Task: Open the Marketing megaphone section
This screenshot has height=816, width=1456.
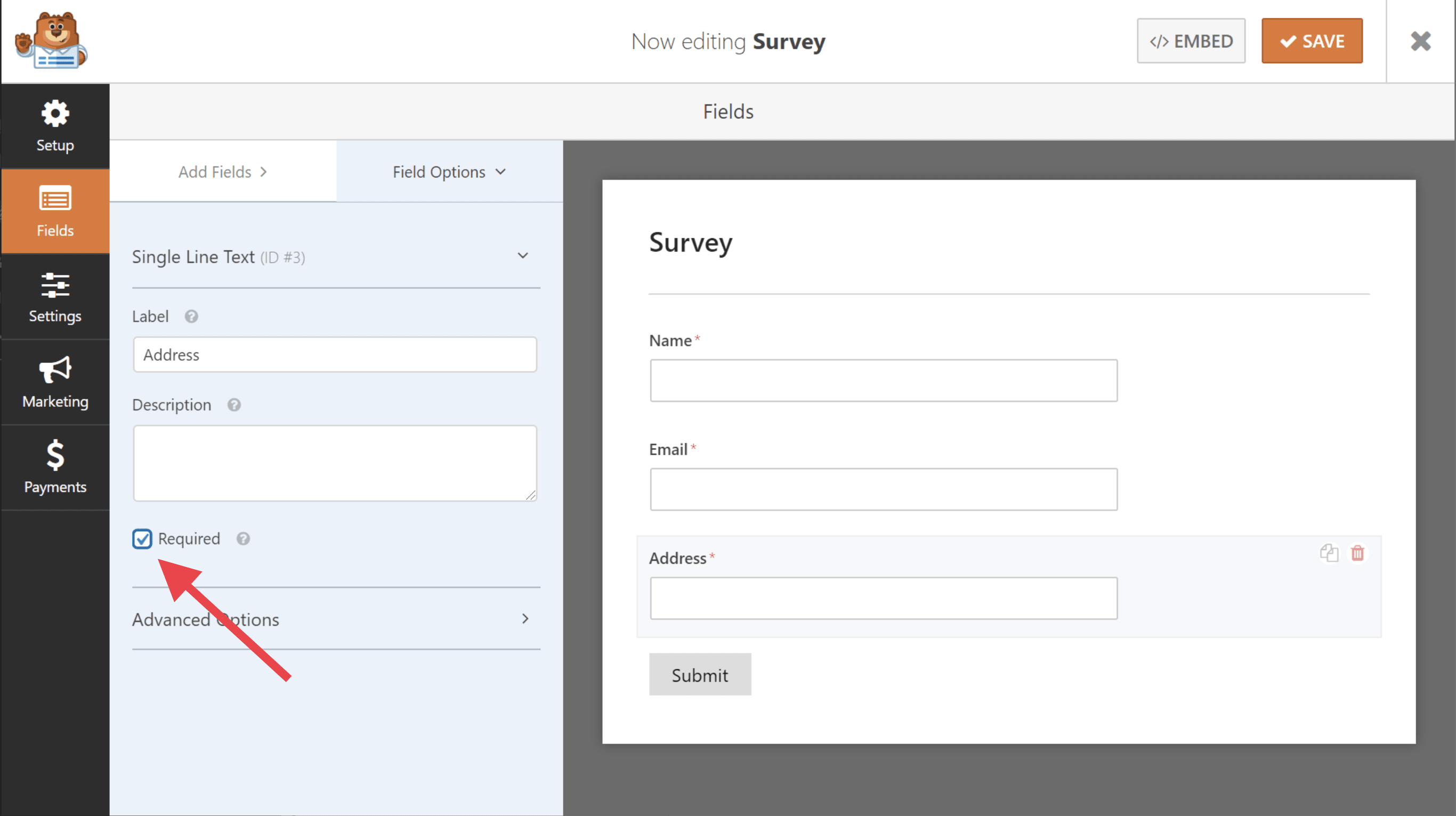Action: [55, 382]
